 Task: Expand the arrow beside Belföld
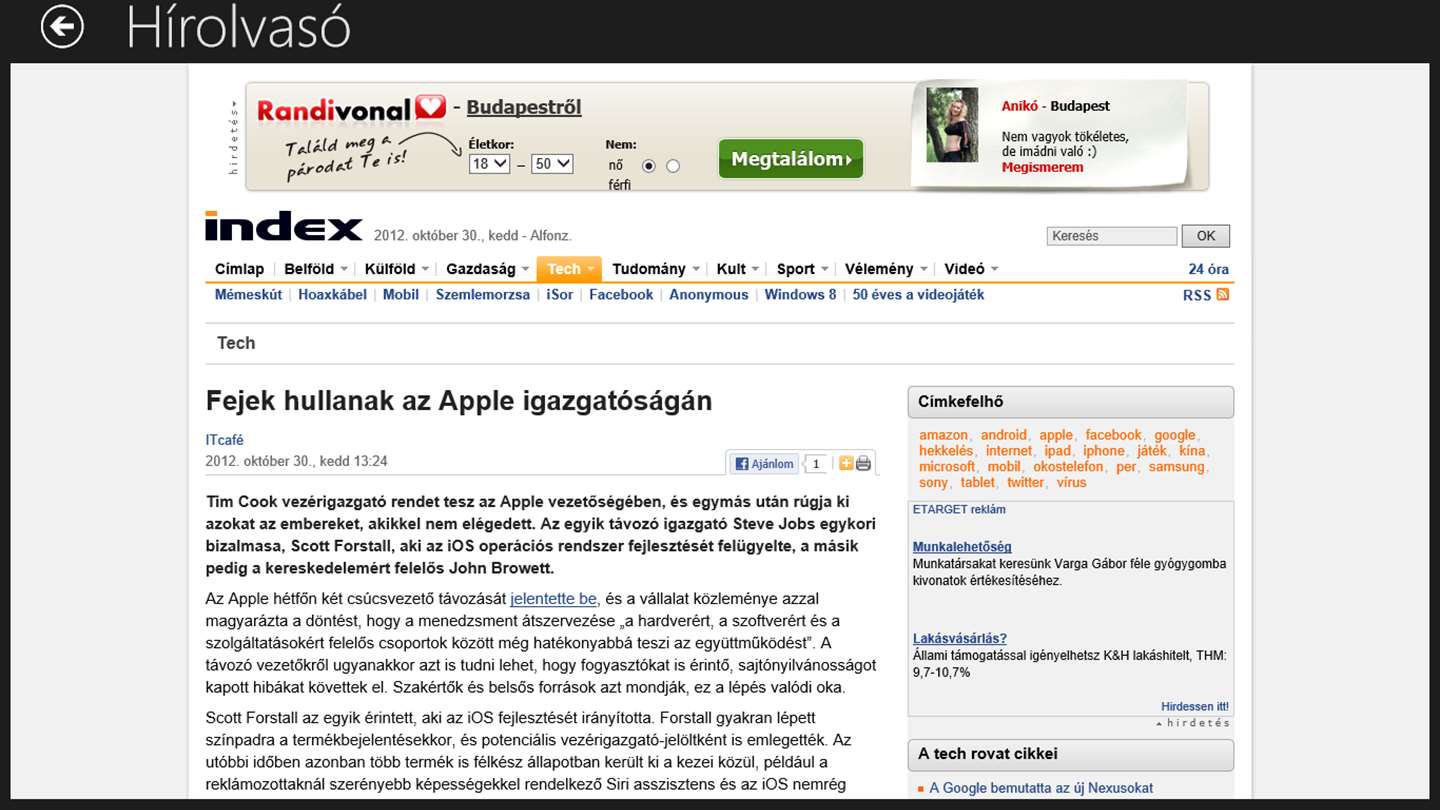tap(344, 269)
